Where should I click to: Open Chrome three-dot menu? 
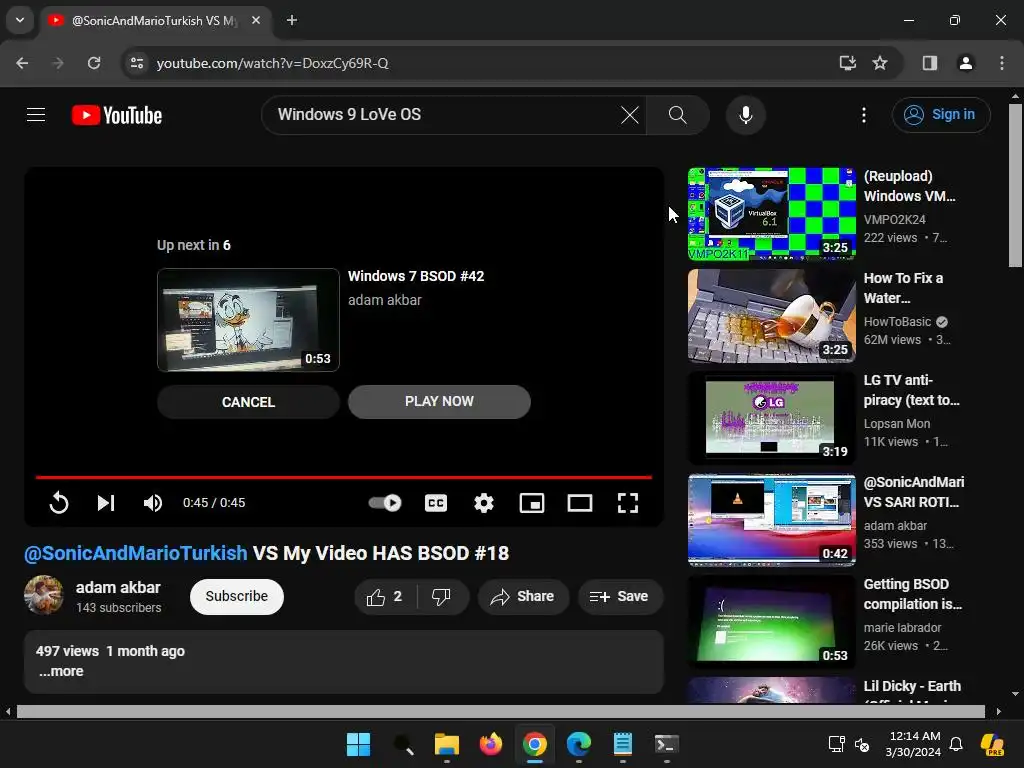coord(1002,63)
